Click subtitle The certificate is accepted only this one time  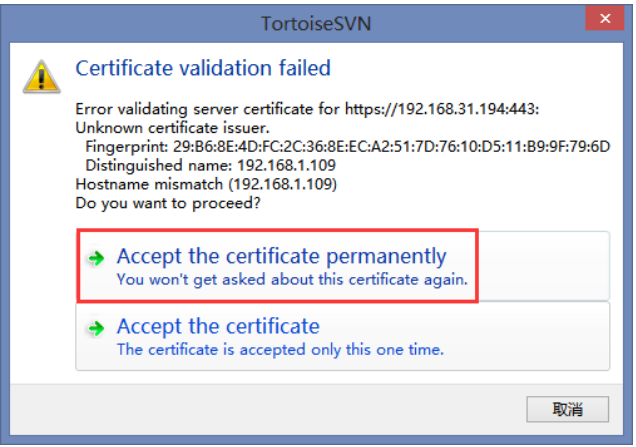click(280, 350)
